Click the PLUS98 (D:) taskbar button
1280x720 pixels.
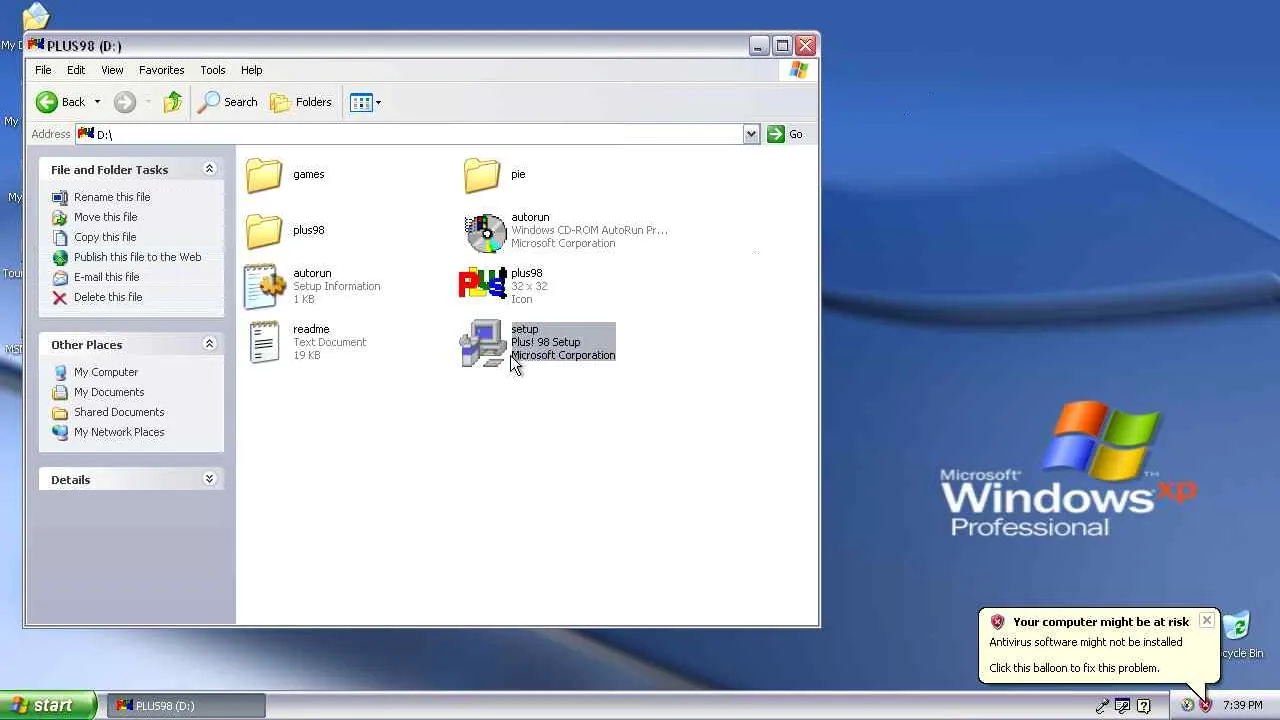(186, 706)
